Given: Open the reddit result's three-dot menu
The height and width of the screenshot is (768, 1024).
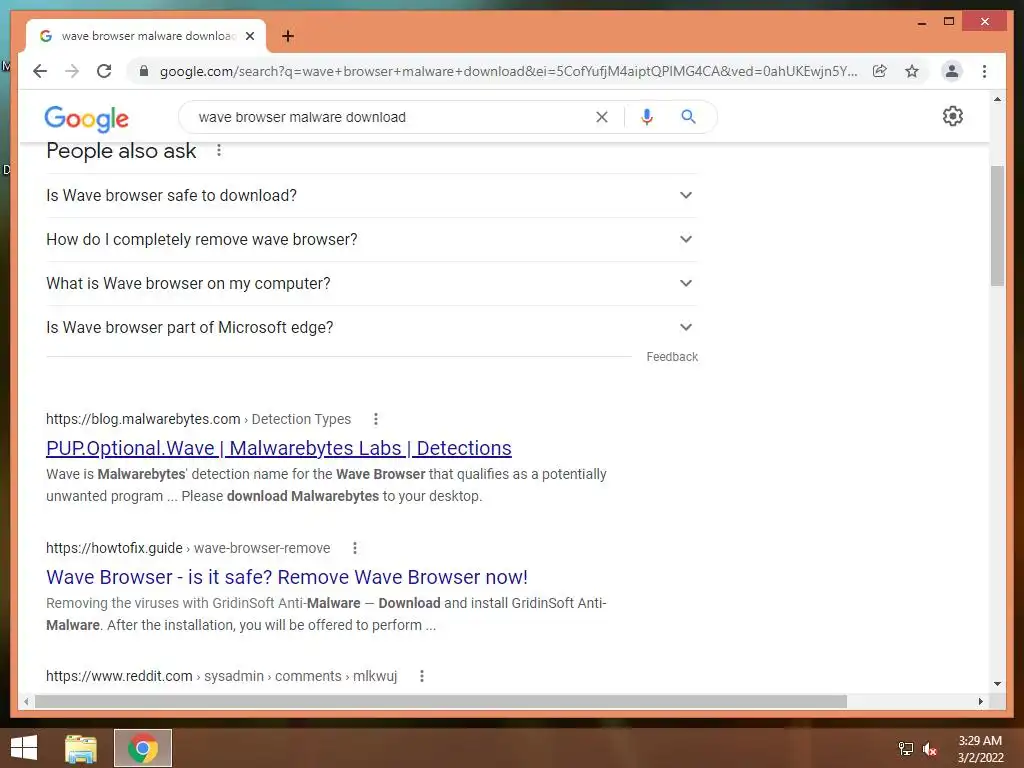Looking at the screenshot, I should (x=422, y=676).
